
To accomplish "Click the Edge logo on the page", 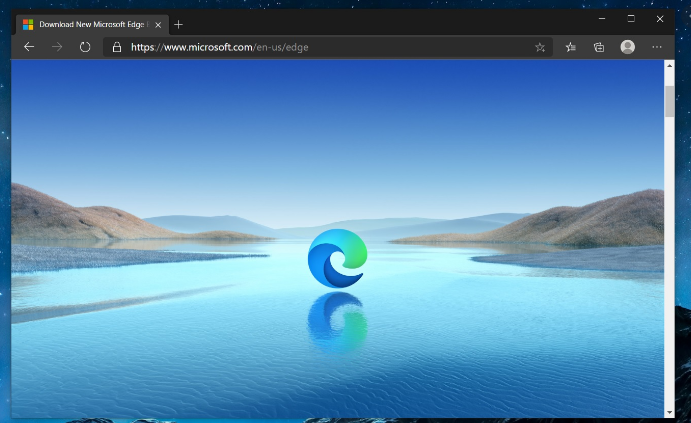I will coord(338,258).
